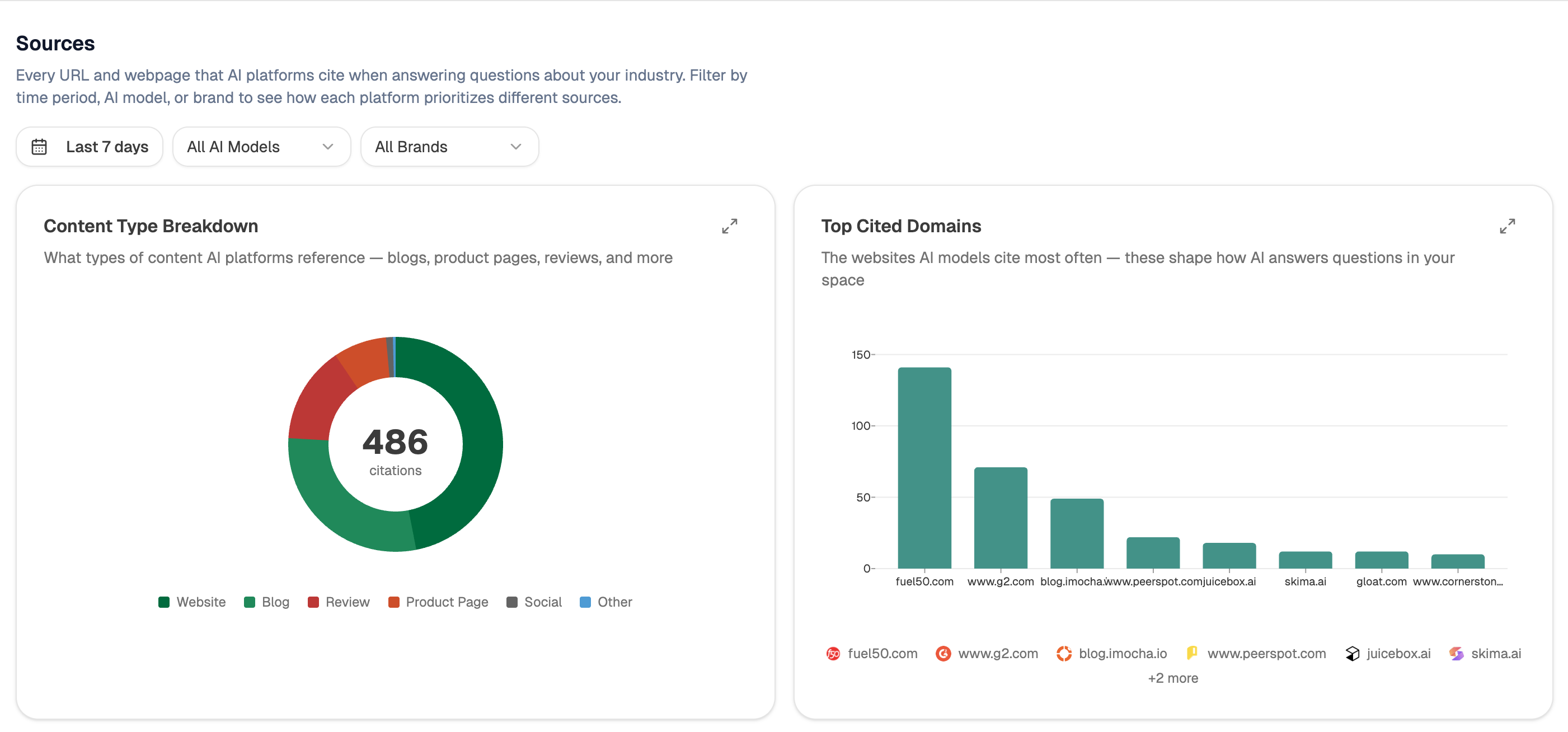Click the calendar icon in date filter
This screenshot has height=732, width=1568.
point(39,147)
